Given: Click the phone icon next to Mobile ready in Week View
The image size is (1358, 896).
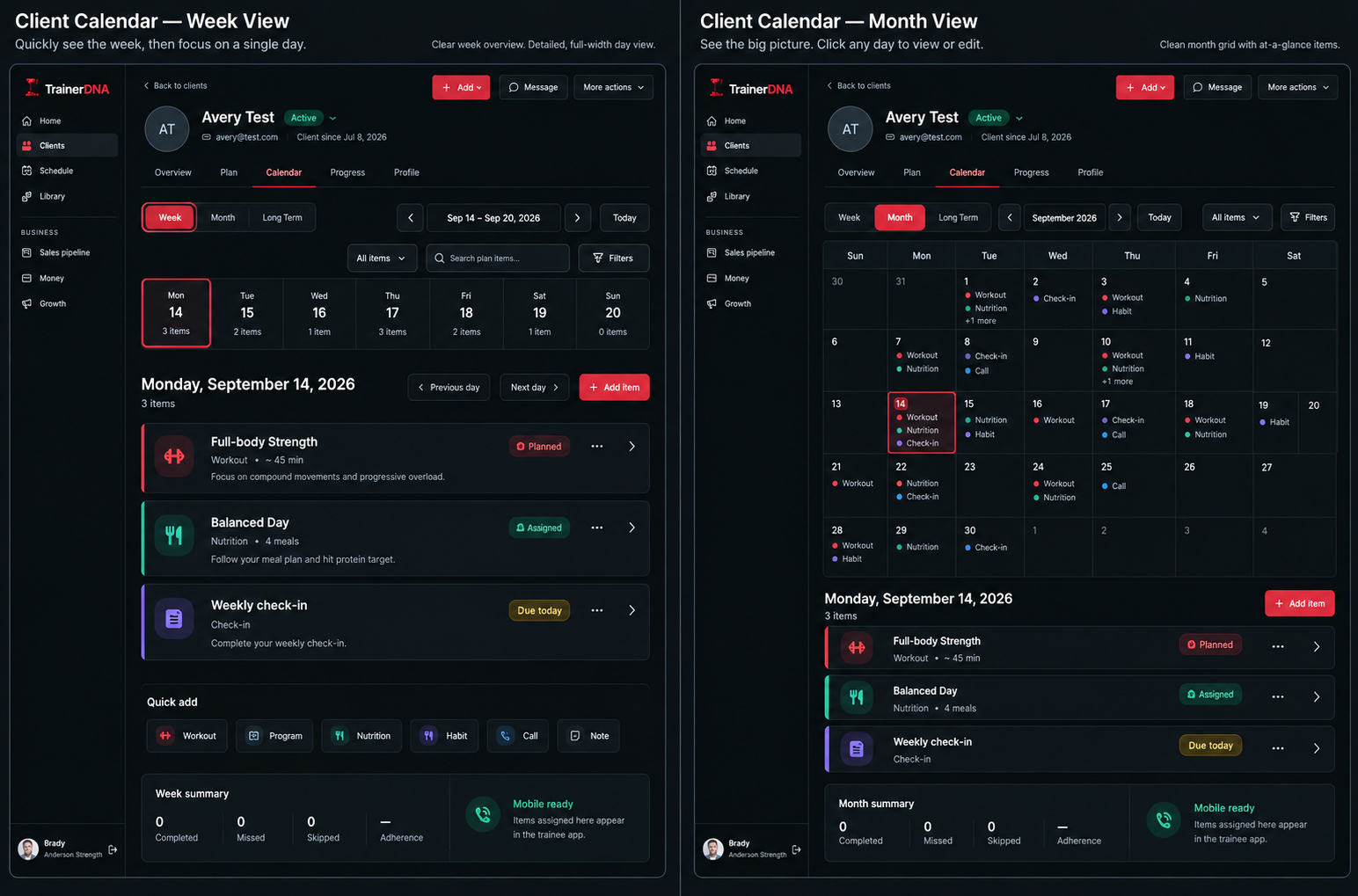Looking at the screenshot, I should (483, 814).
